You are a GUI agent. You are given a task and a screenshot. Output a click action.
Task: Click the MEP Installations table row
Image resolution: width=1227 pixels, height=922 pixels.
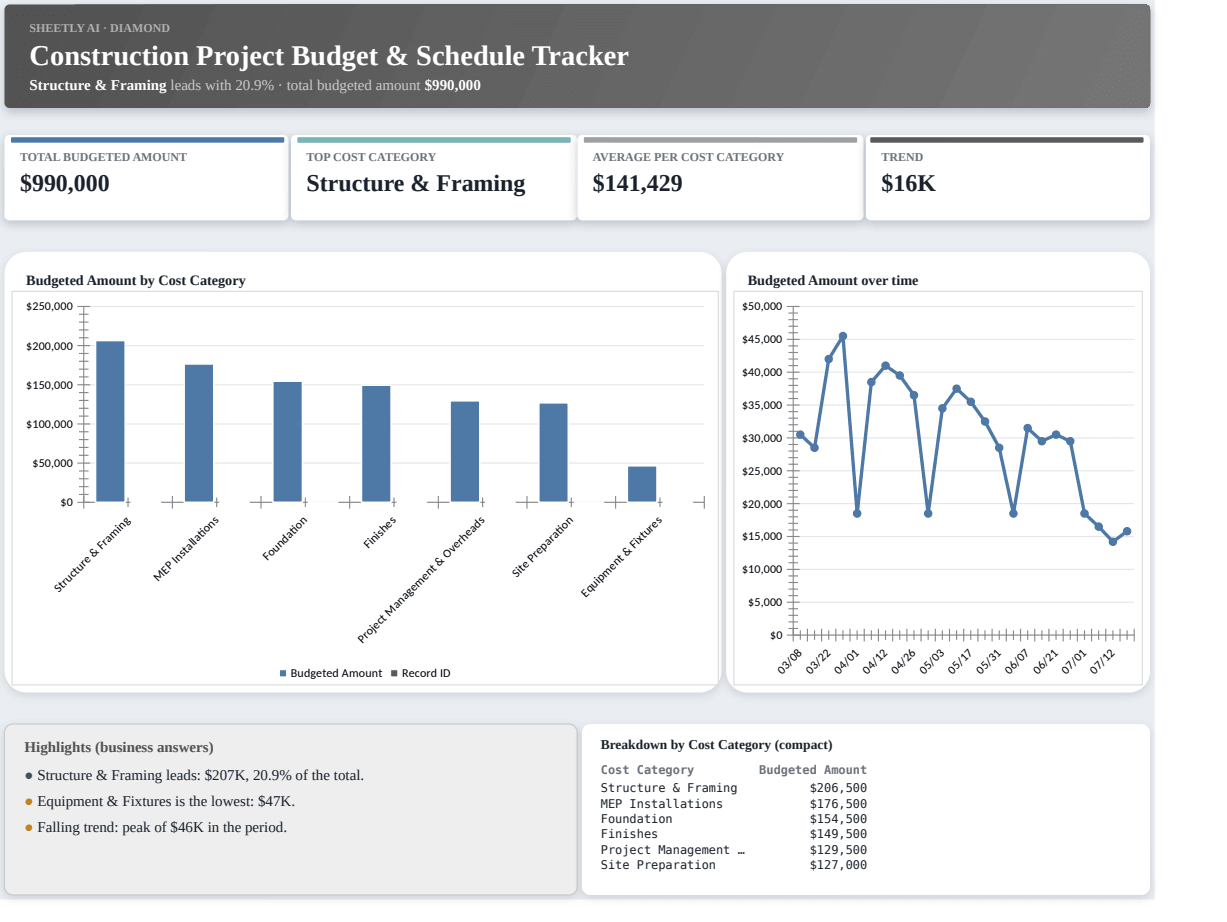(x=734, y=804)
